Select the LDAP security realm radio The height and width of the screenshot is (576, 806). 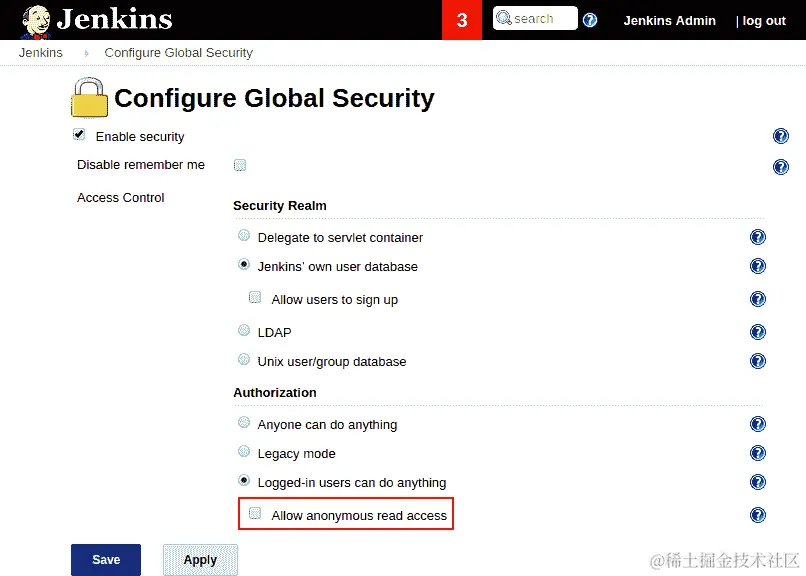pyautogui.click(x=244, y=330)
